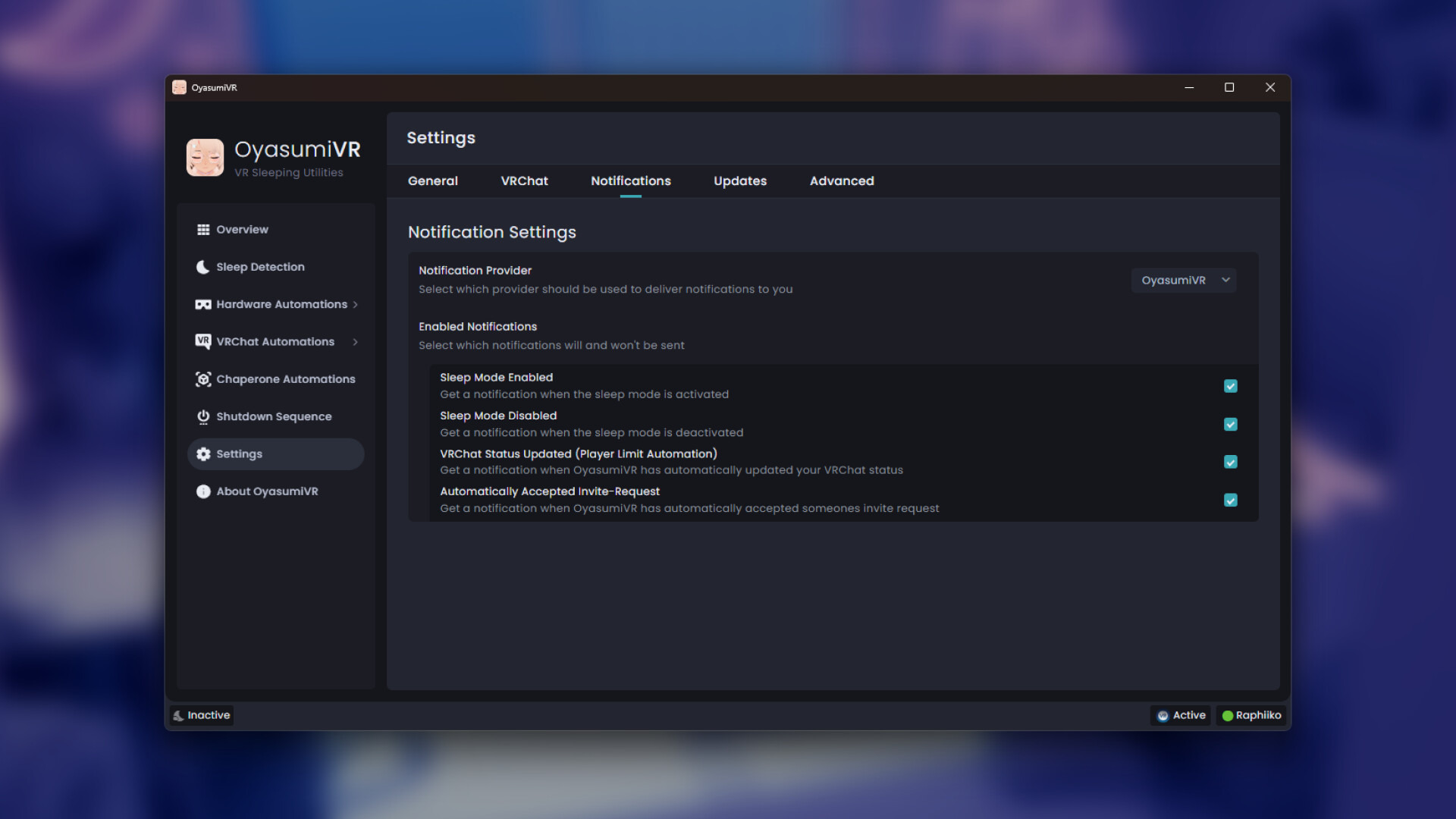Click the sleep status icon near Inactive
This screenshot has width=1456, height=819.
point(179,715)
